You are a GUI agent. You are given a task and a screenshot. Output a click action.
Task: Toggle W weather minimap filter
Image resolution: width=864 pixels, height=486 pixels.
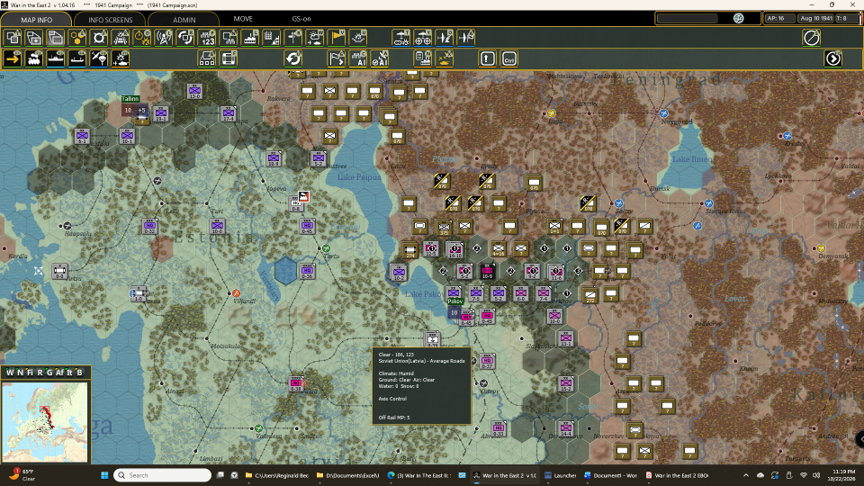[10, 372]
